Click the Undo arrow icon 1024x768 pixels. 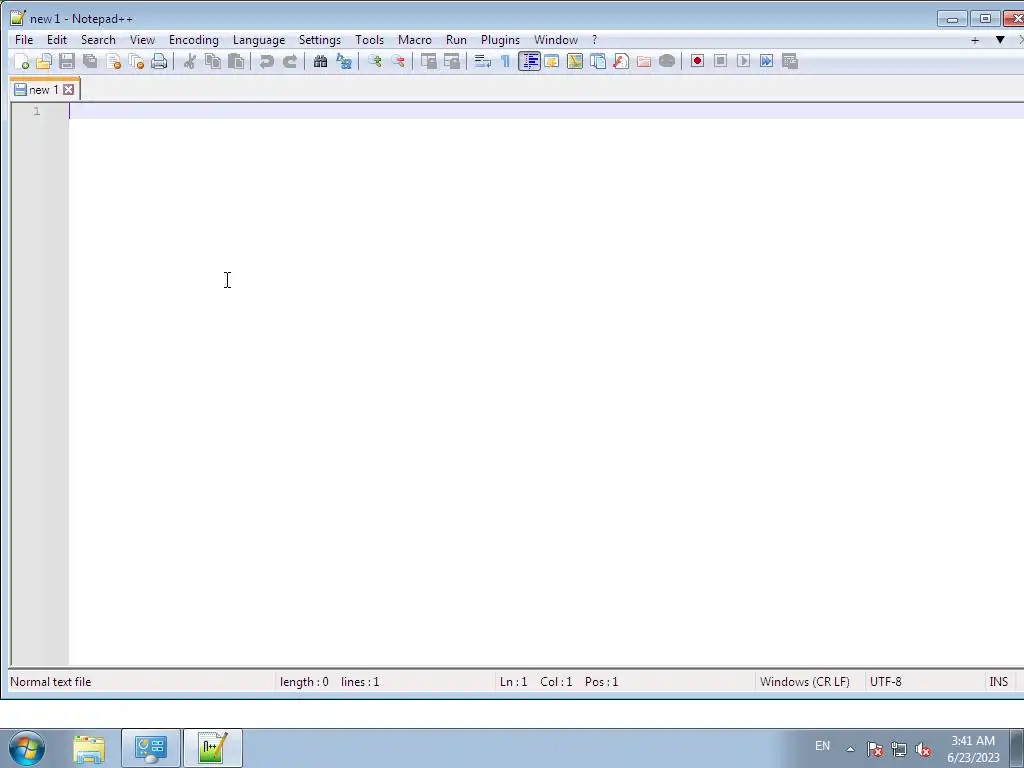266,61
